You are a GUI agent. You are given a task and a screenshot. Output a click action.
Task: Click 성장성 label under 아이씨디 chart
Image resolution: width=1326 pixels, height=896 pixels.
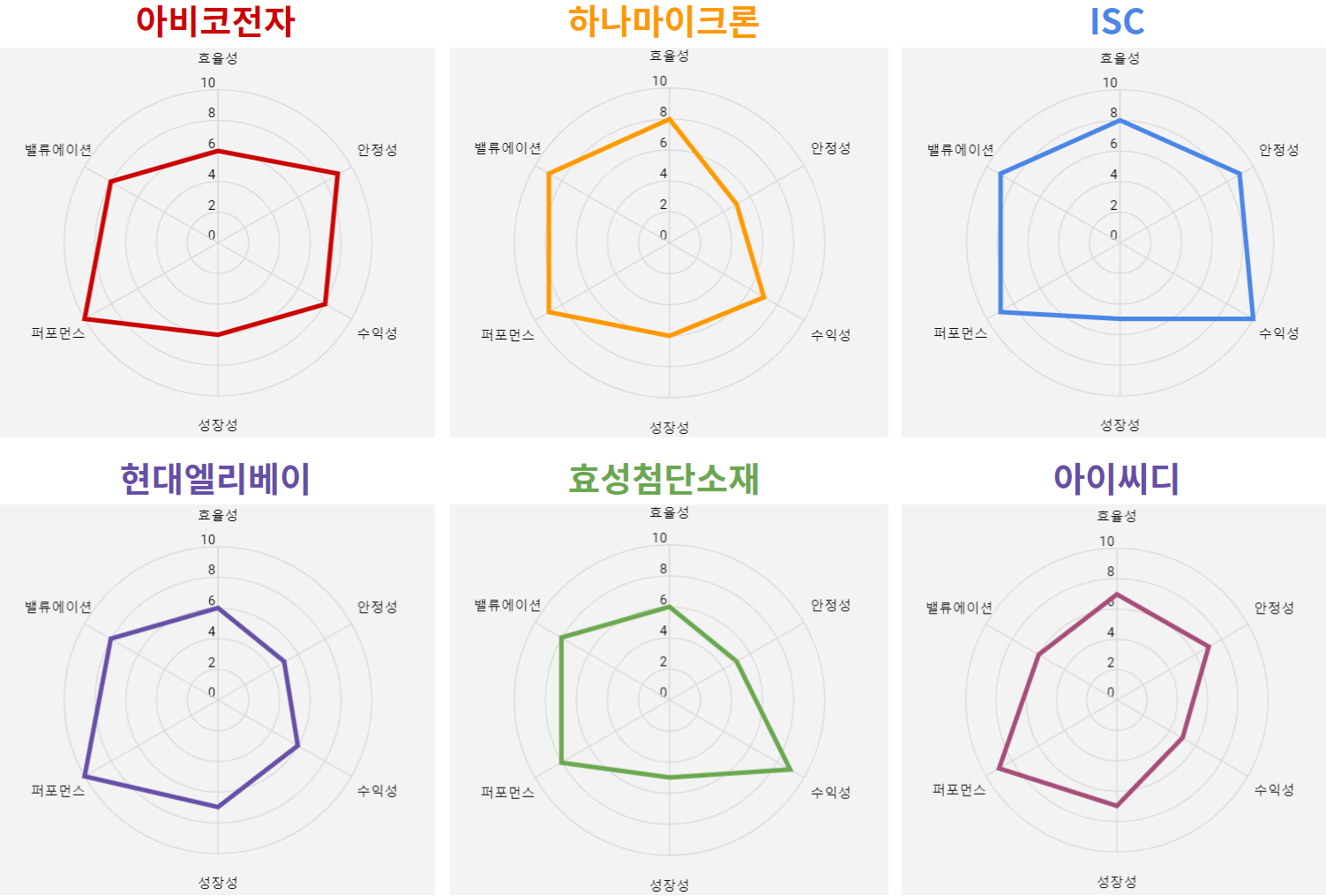pyautogui.click(x=1116, y=882)
